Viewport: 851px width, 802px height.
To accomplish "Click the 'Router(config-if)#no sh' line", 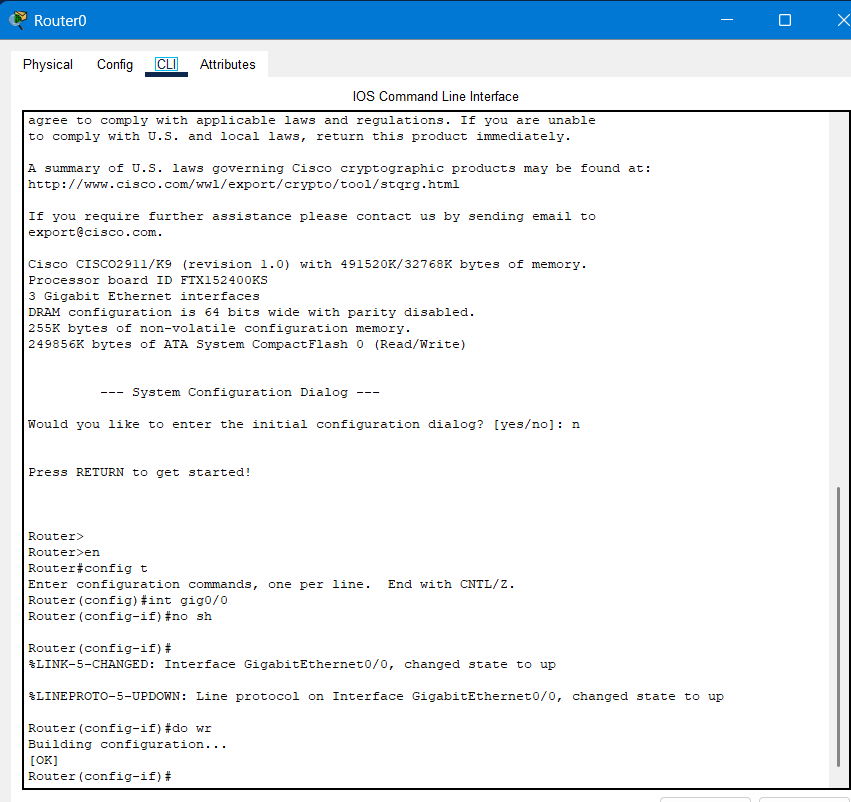I will [120, 616].
